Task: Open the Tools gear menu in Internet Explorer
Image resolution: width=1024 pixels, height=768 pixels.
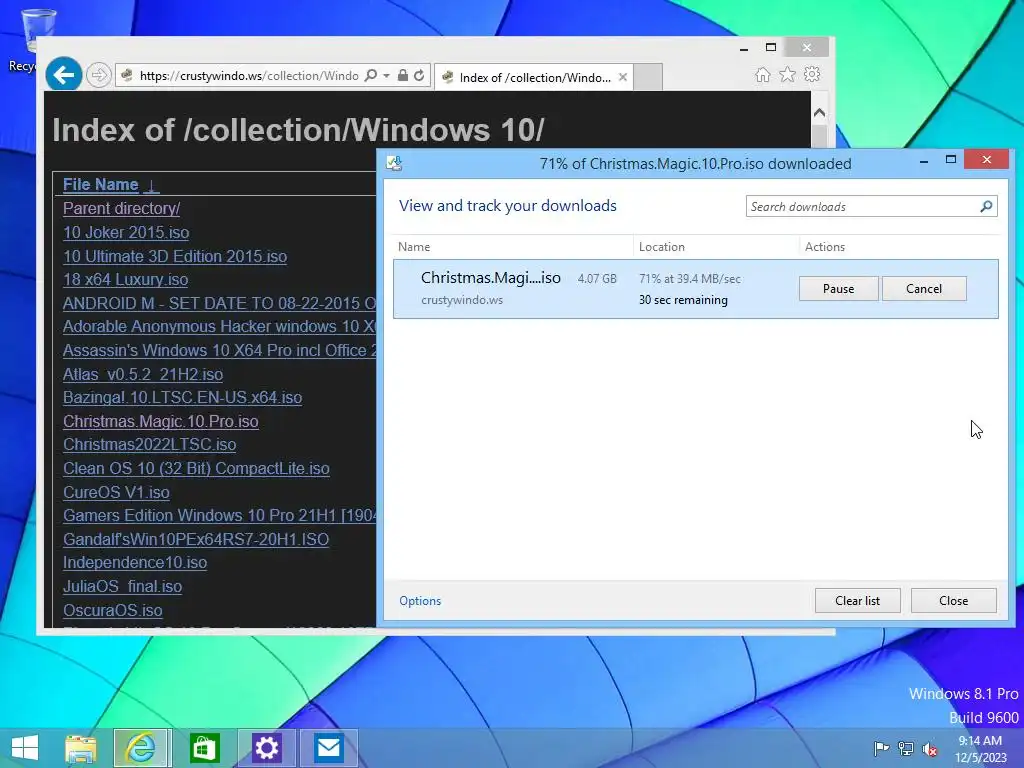Action: point(812,74)
